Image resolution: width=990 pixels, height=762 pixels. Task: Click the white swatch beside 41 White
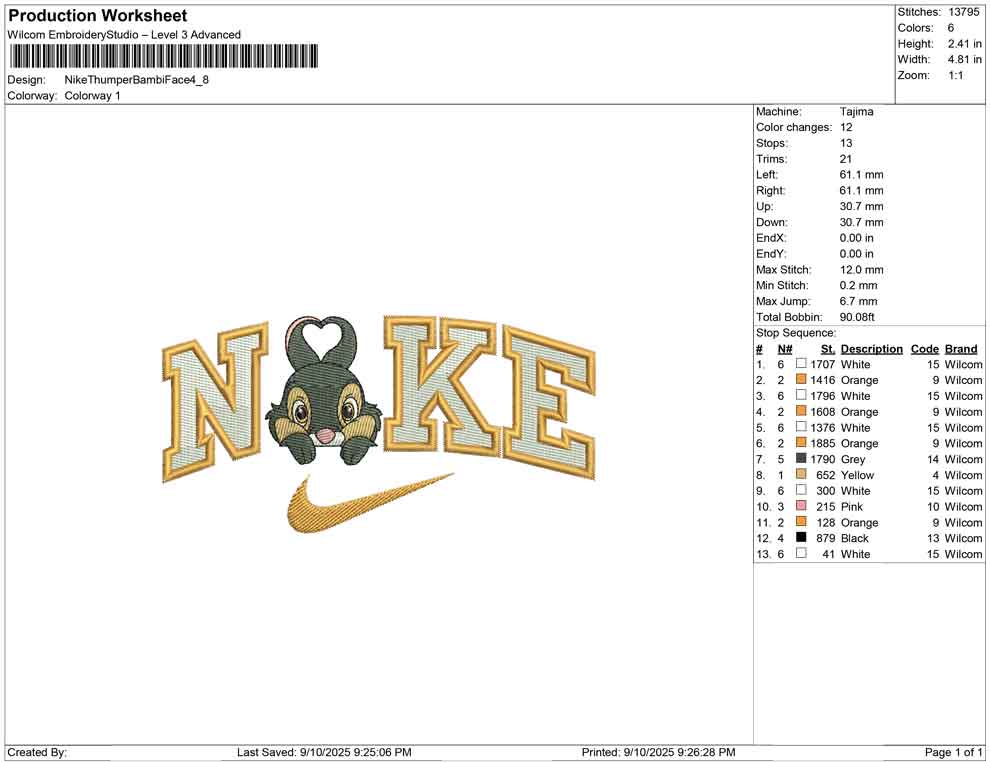tap(801, 553)
